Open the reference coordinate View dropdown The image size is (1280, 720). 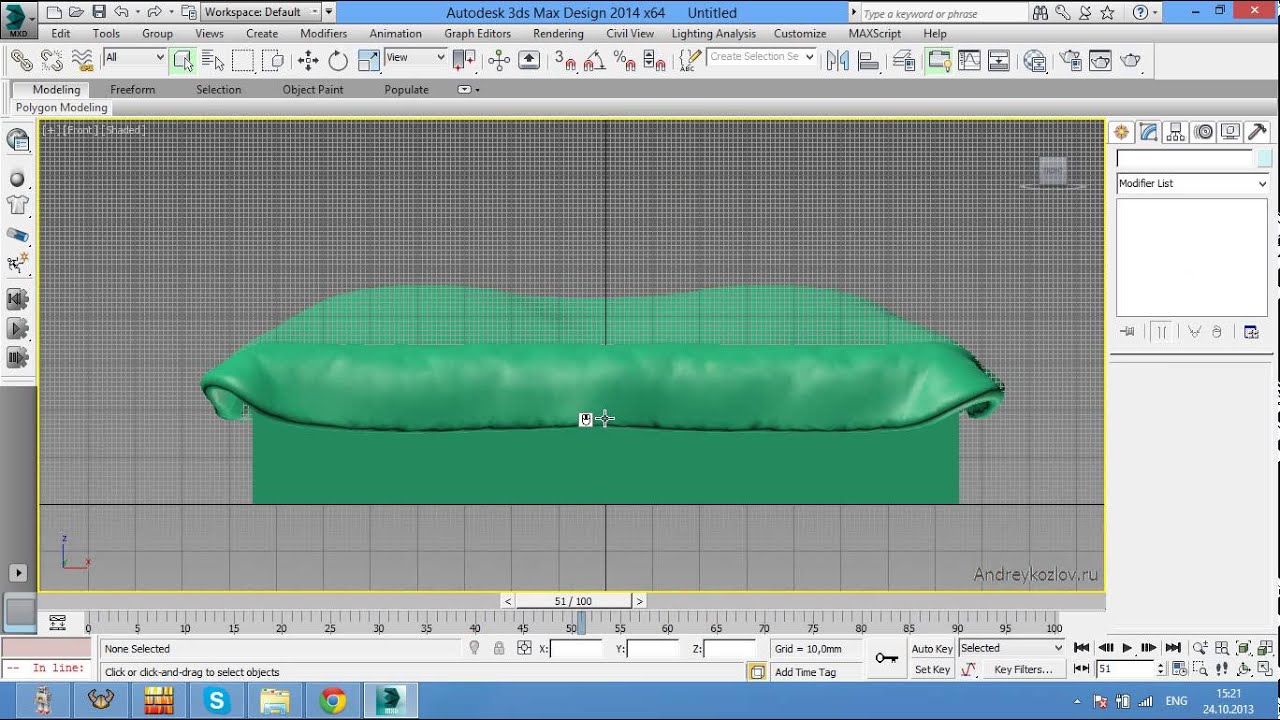click(x=415, y=57)
